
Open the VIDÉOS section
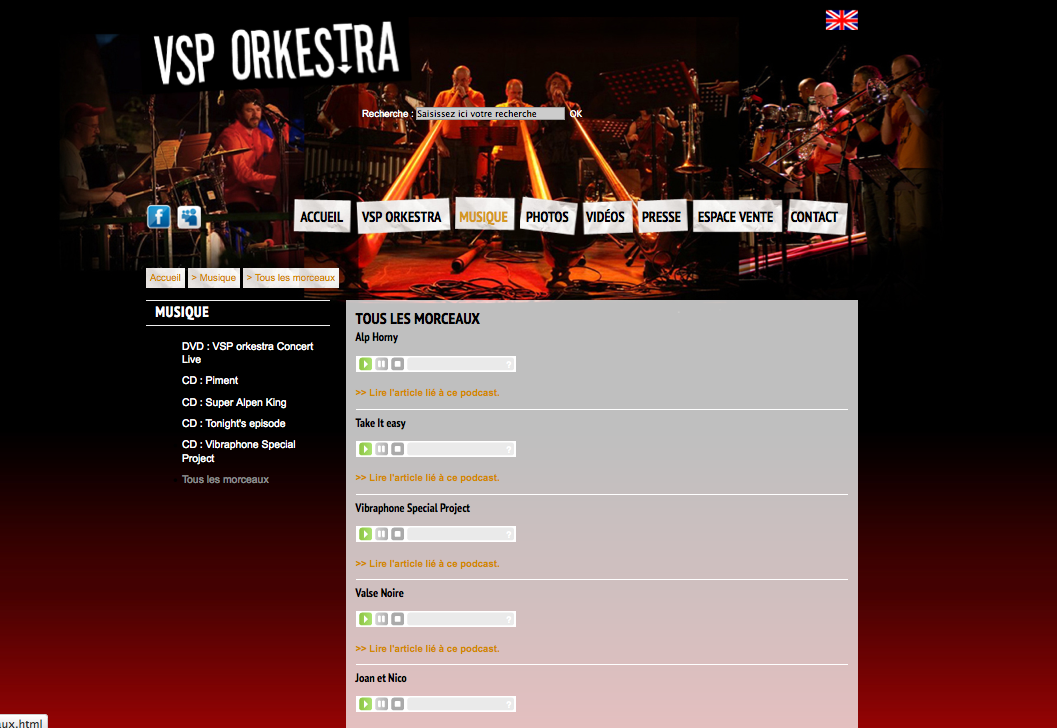pos(605,217)
